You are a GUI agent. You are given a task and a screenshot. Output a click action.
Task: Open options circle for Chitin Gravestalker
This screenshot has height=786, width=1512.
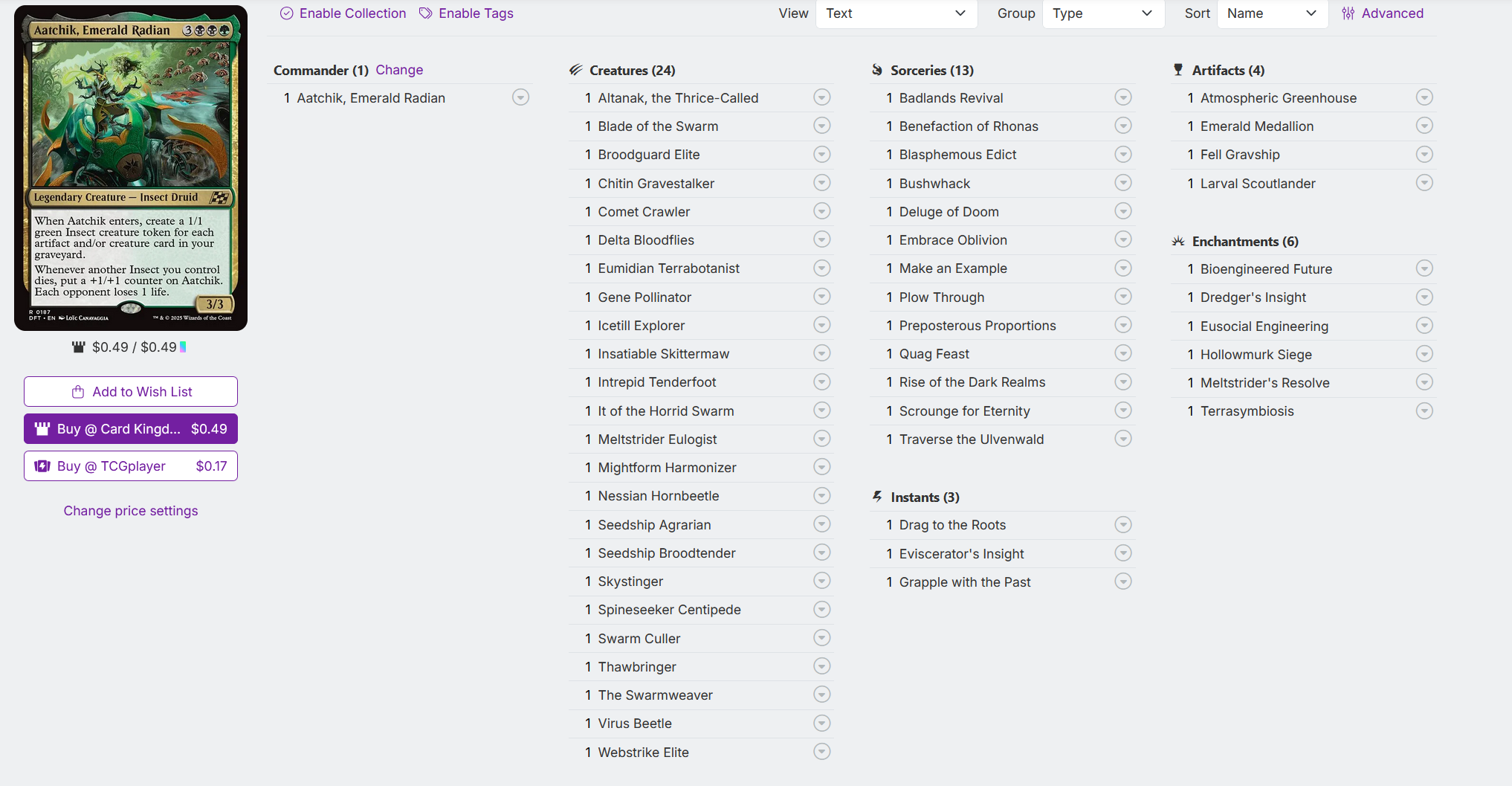click(822, 183)
